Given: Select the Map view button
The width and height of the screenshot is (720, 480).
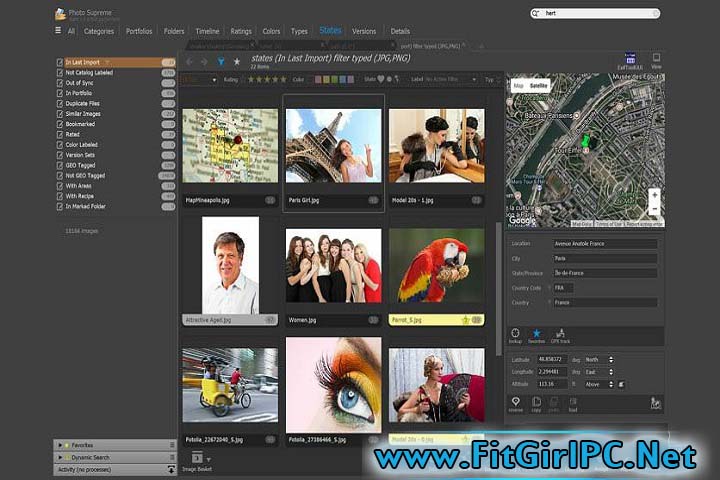Looking at the screenshot, I should point(518,87).
